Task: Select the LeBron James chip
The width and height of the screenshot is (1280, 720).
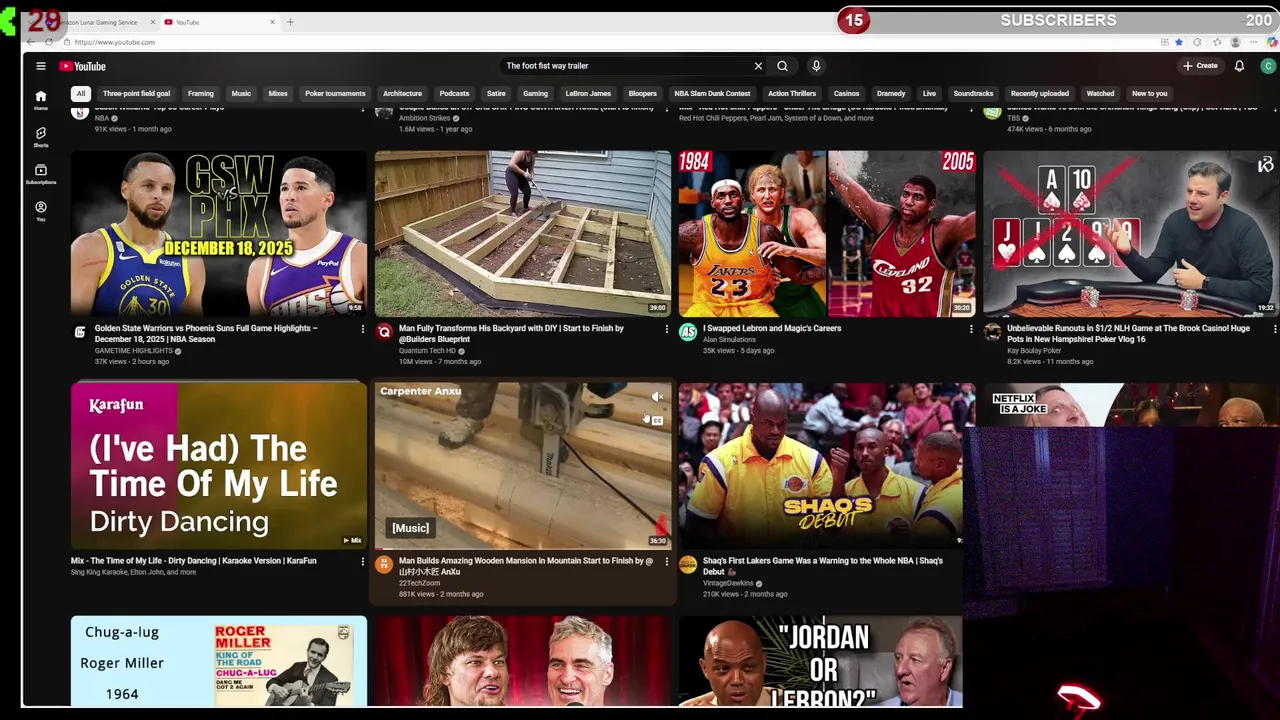Action: click(588, 94)
